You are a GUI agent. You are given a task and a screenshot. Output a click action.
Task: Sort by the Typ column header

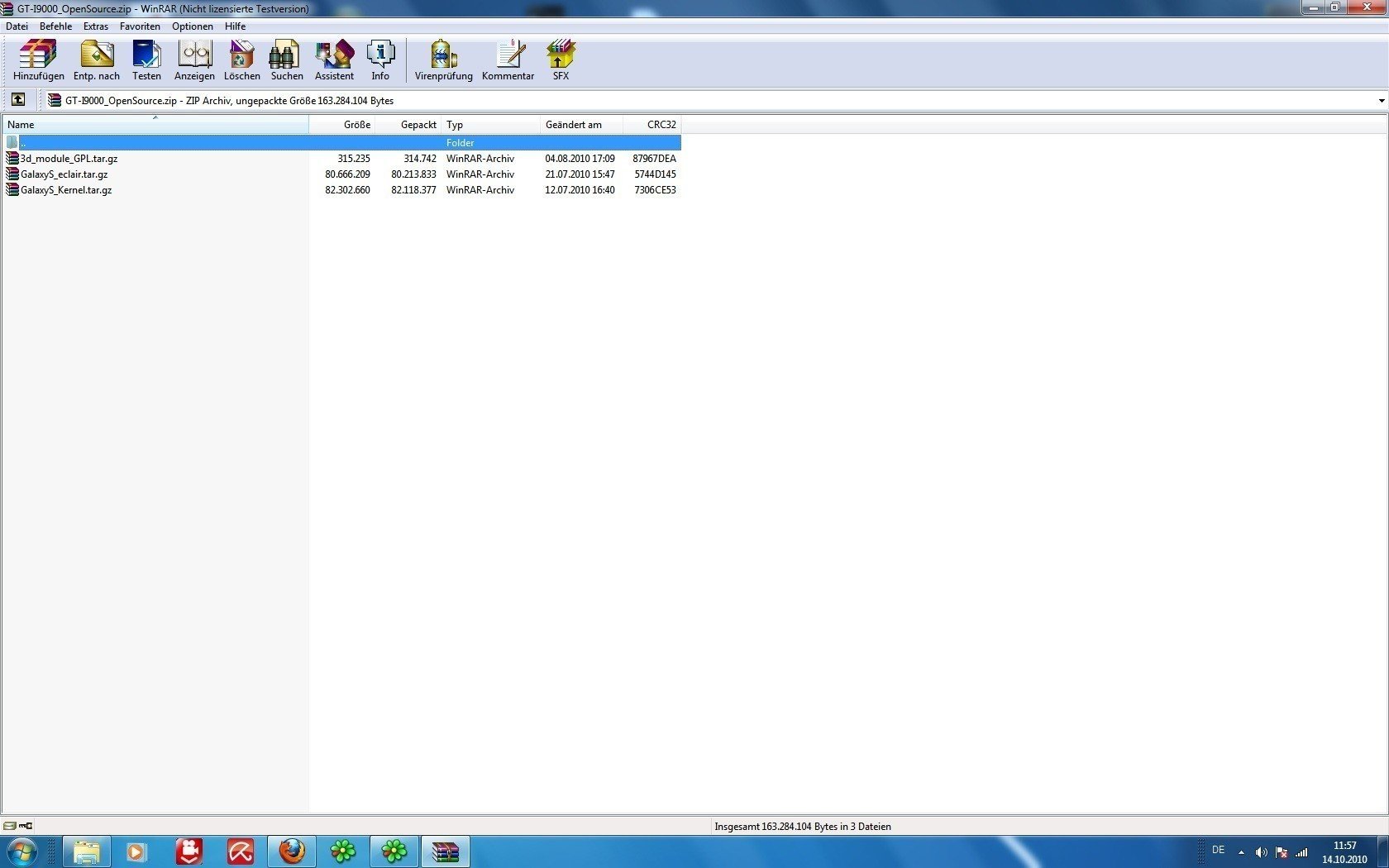[x=490, y=125]
